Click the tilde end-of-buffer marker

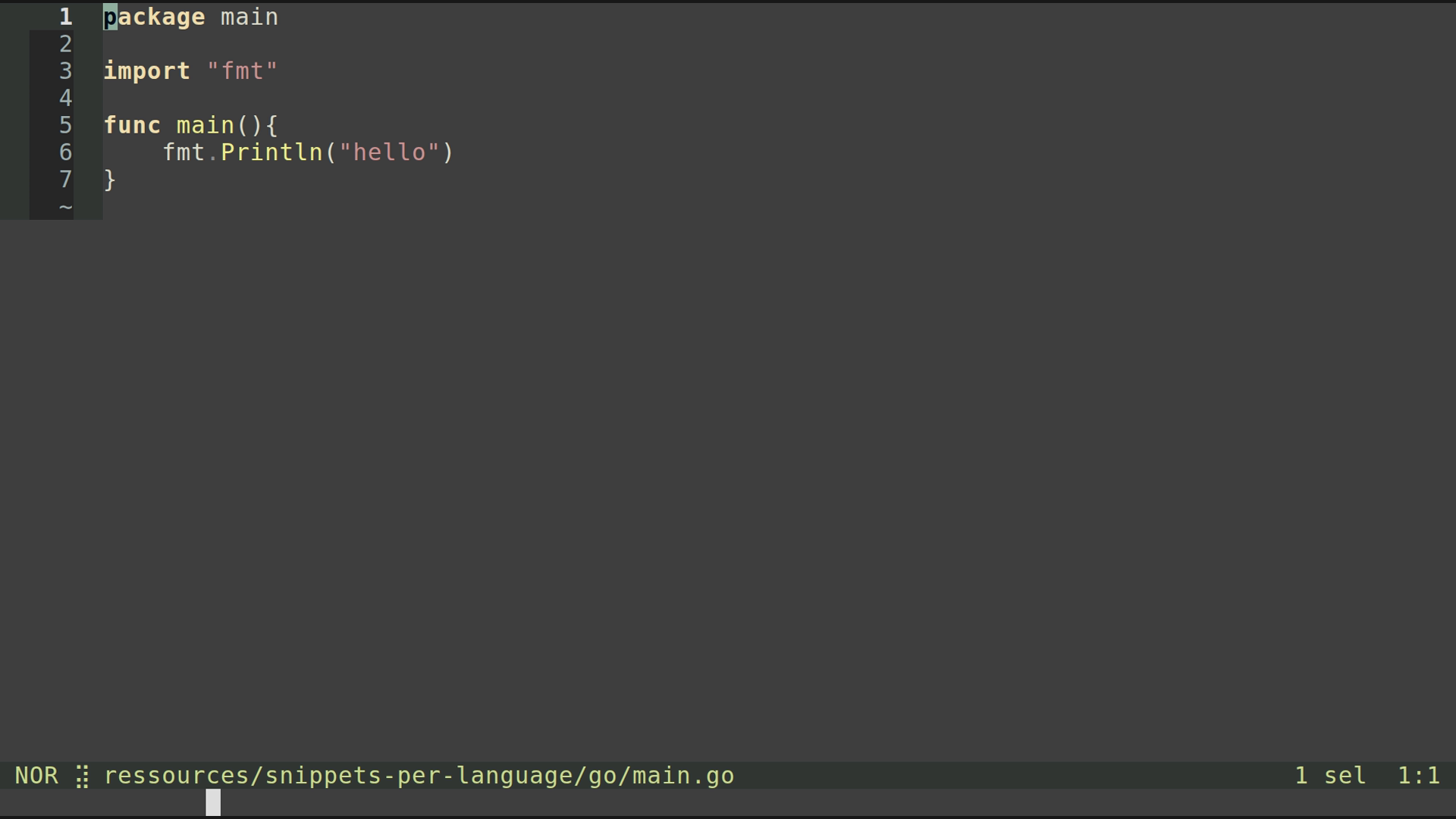(65, 207)
